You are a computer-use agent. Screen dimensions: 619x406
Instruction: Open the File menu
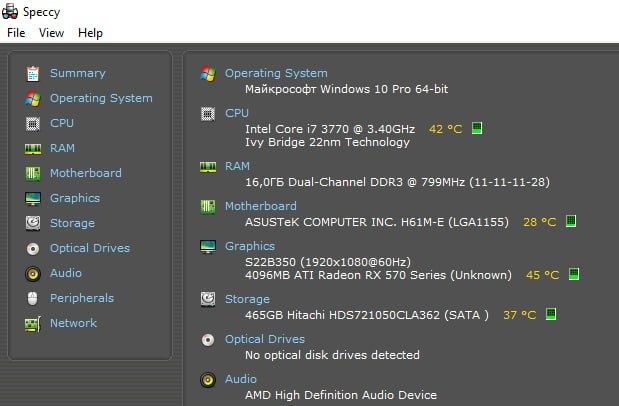[16, 33]
